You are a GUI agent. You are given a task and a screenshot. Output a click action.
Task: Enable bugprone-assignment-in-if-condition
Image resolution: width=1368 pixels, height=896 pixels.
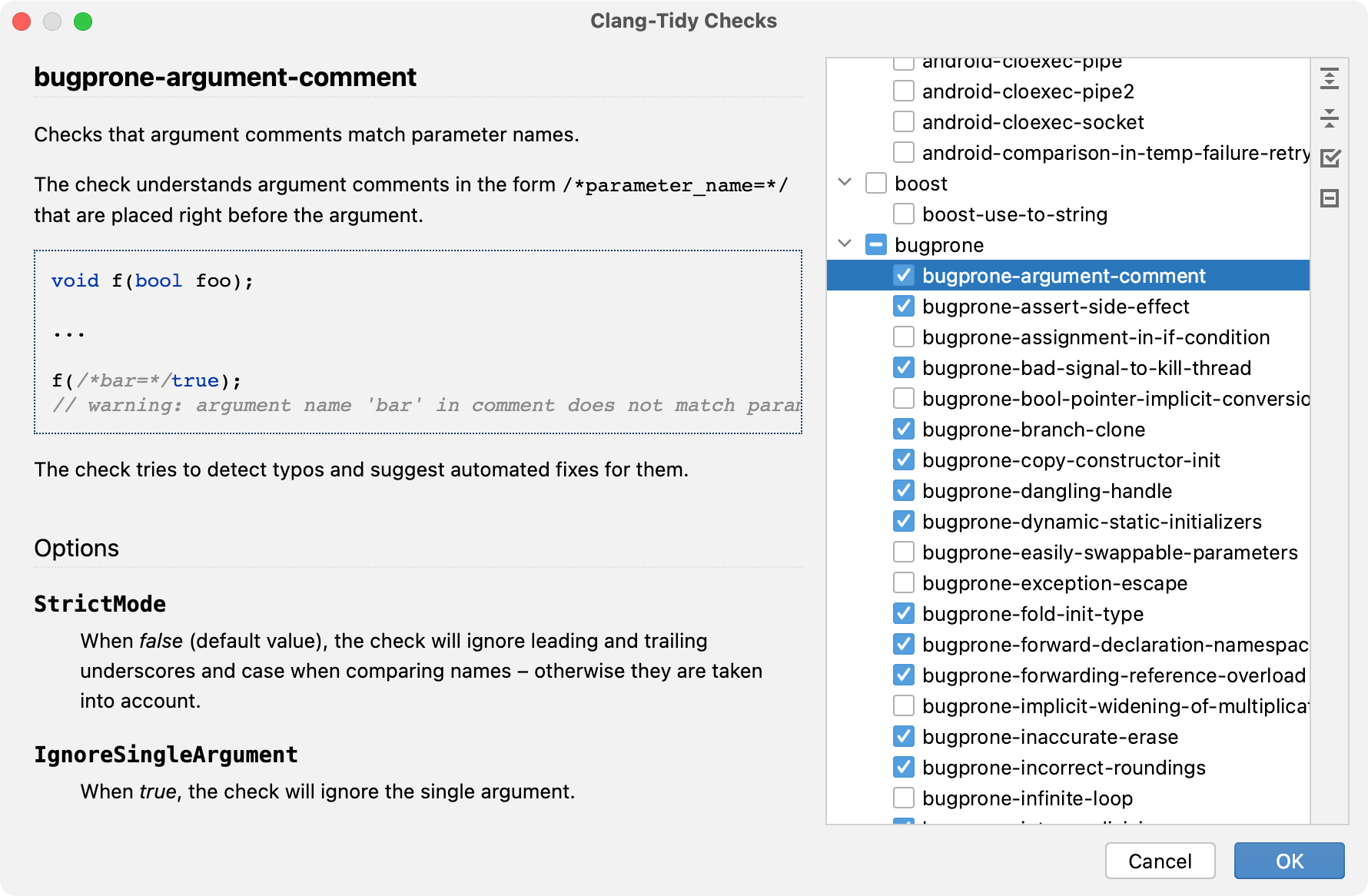[x=903, y=337]
